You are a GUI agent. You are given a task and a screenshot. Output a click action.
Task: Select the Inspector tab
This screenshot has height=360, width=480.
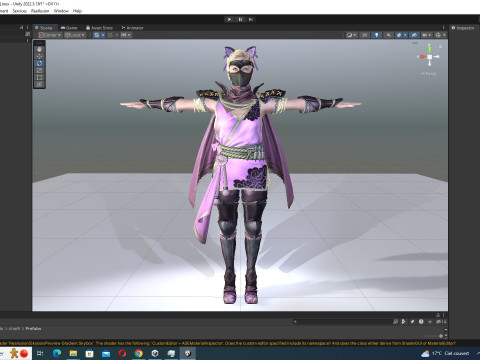(463, 28)
